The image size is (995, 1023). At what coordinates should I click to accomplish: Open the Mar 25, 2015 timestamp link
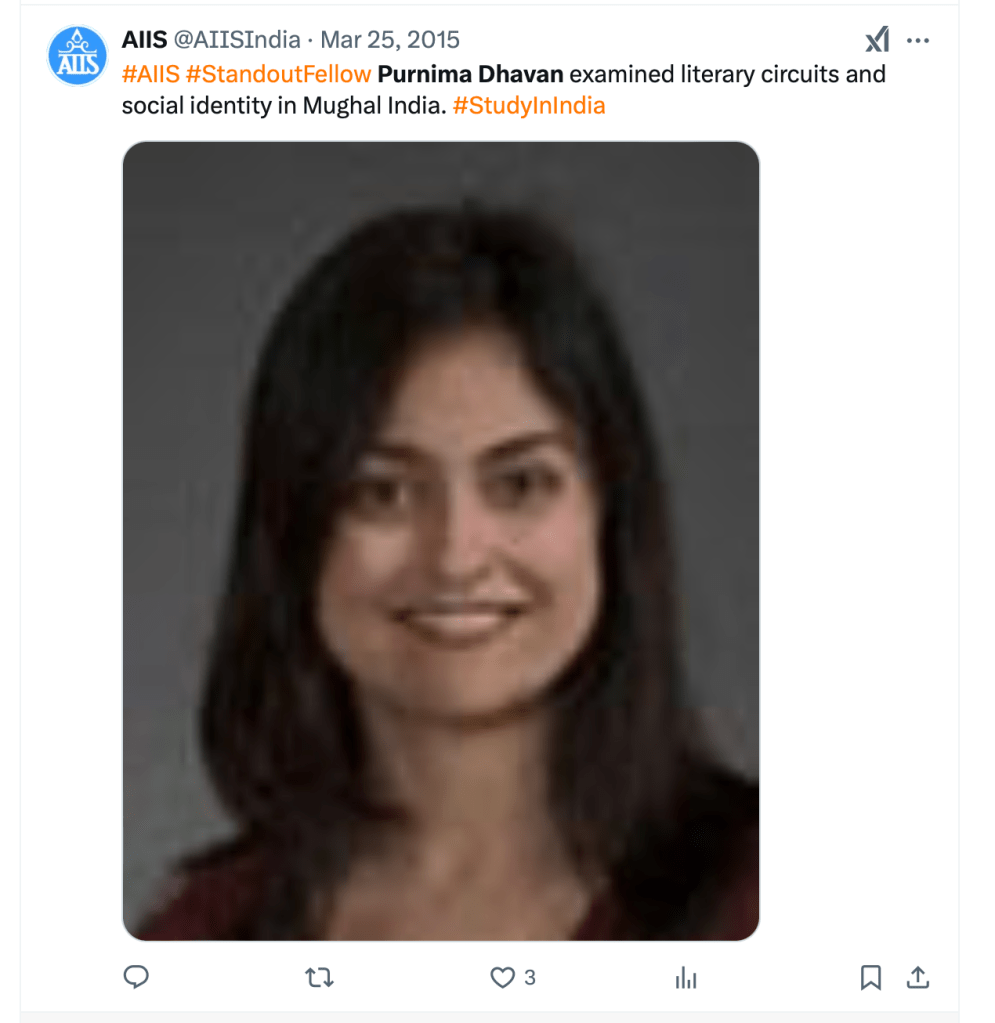coord(390,40)
